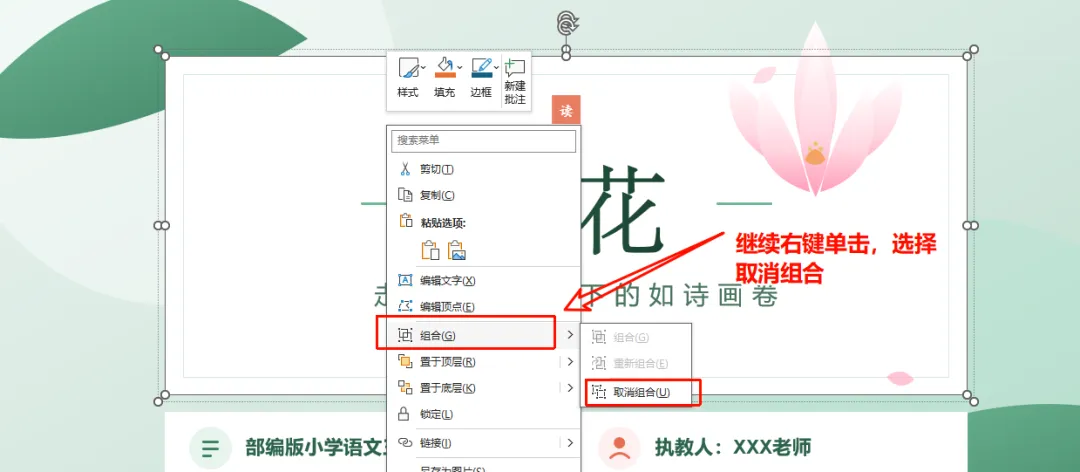1080x472 pixels.
Task: Choose 锁定(L) lock entry
Action: click(x=484, y=415)
